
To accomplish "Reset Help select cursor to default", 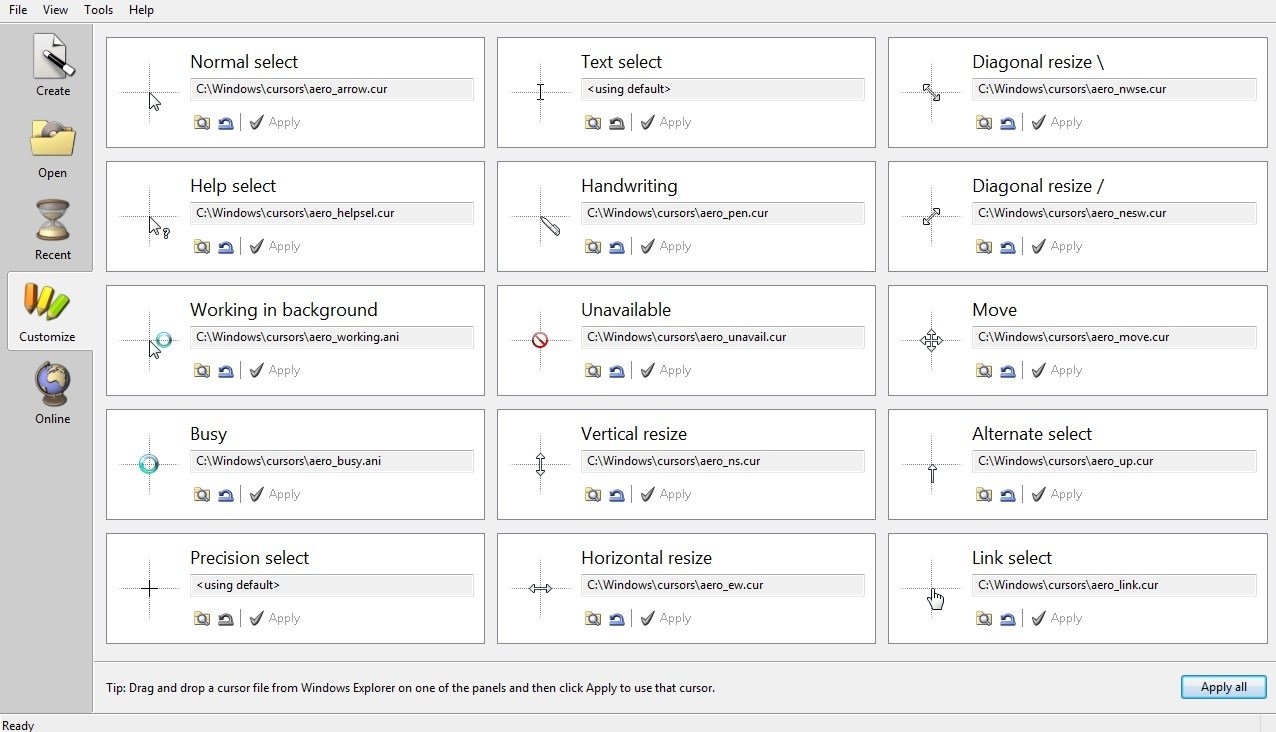I will coord(226,246).
